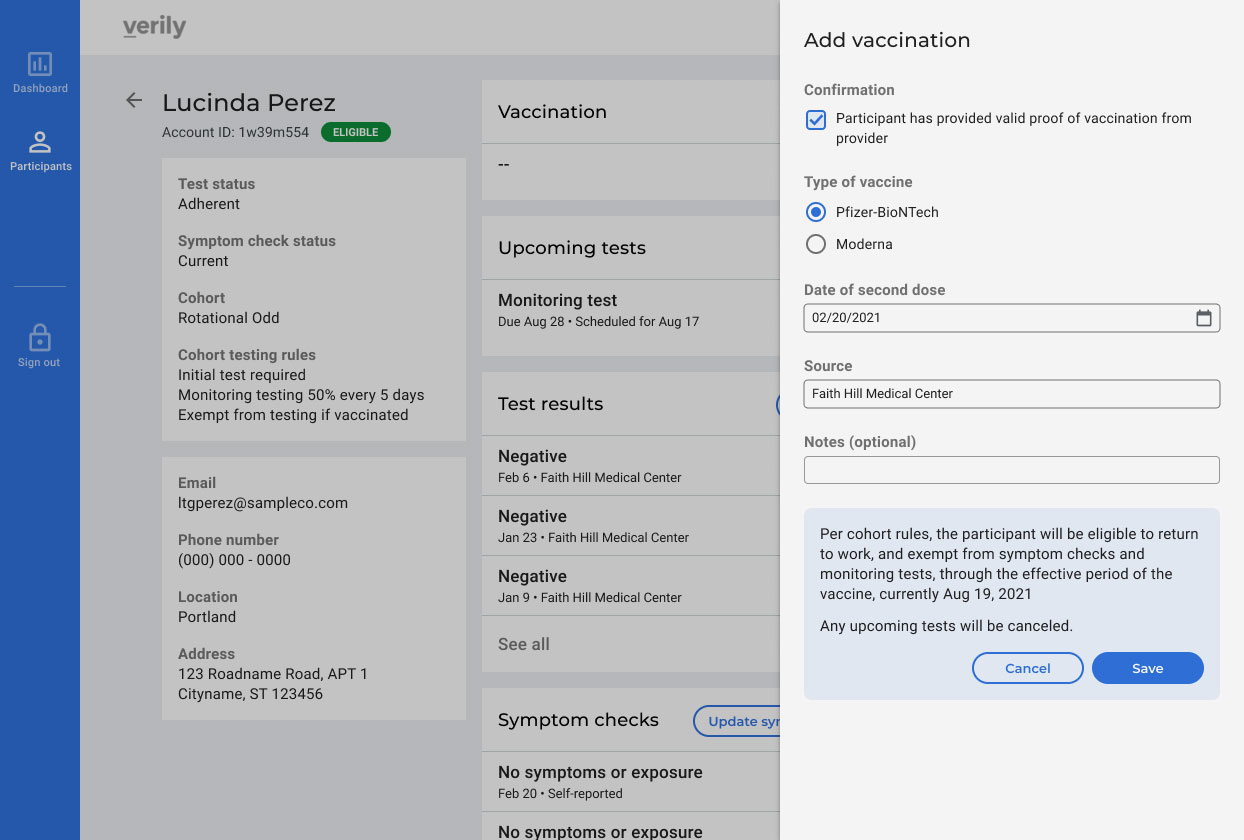Click Update symptoms button
The width and height of the screenshot is (1244, 840).
pos(737,721)
